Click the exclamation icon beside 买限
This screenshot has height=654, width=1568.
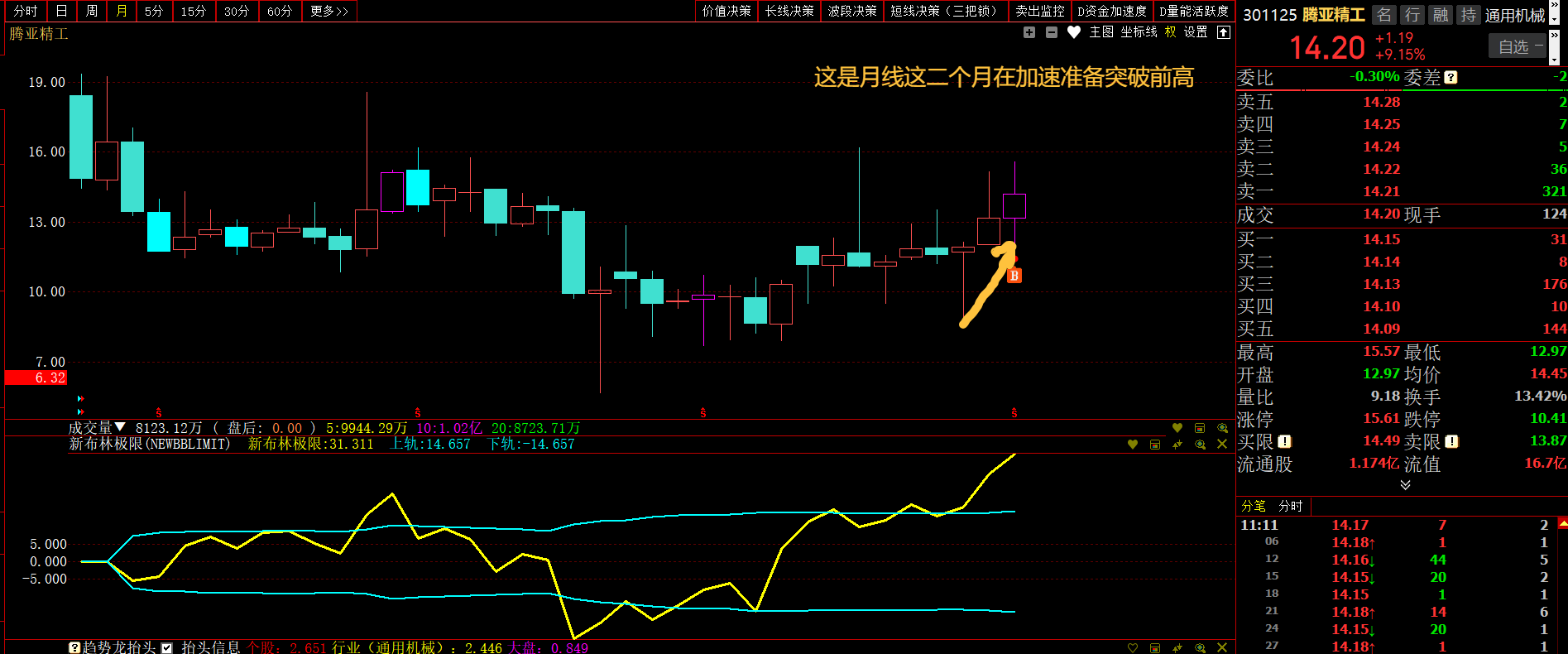tap(1285, 442)
